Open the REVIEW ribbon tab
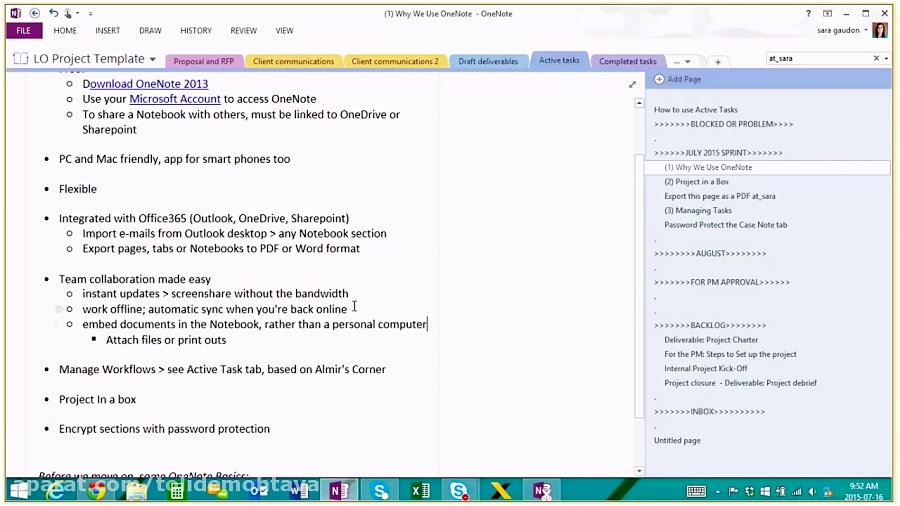 pyautogui.click(x=243, y=30)
